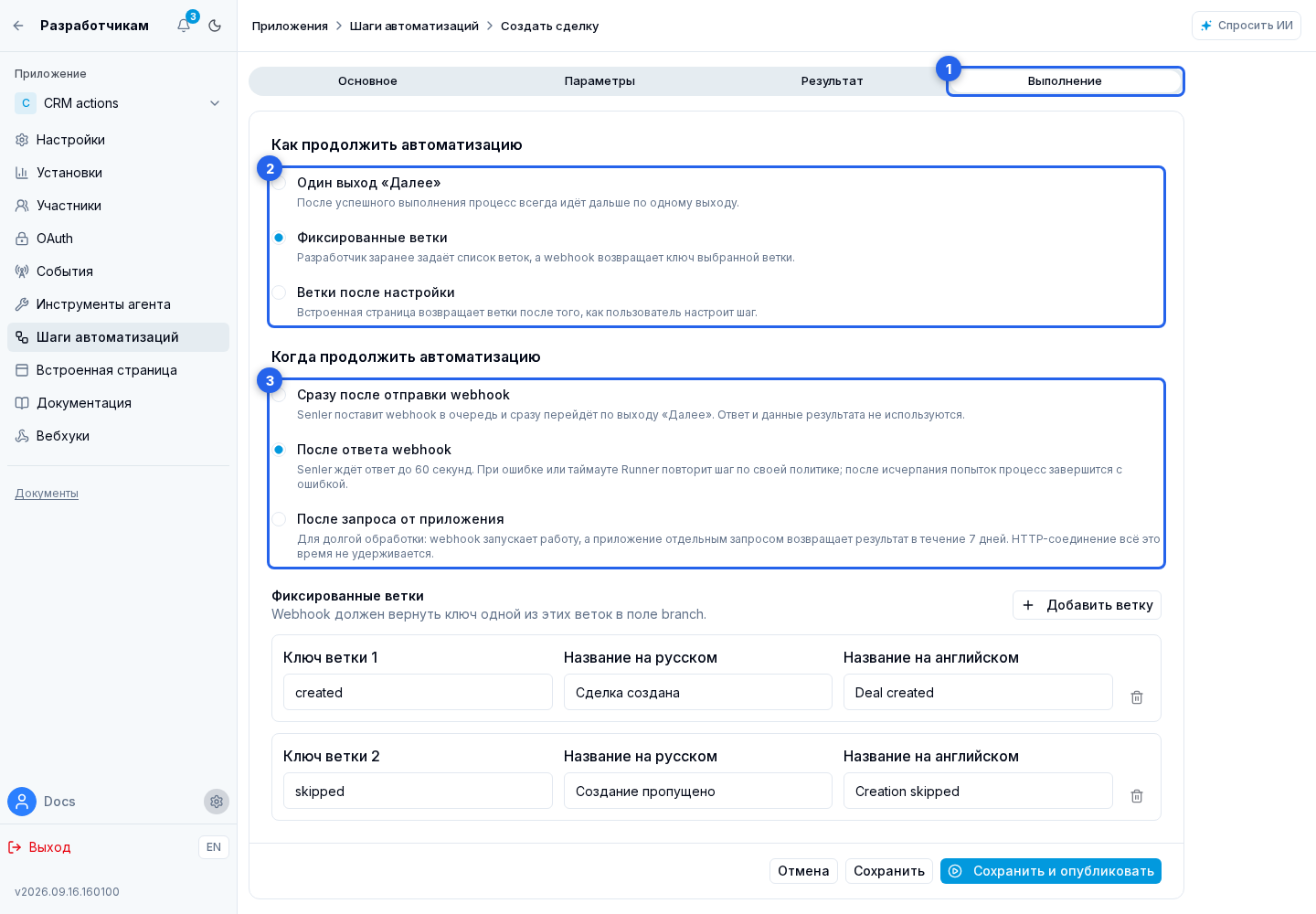Navigate to События in sidebar
This screenshot has width=1316, height=914.
pos(119,271)
